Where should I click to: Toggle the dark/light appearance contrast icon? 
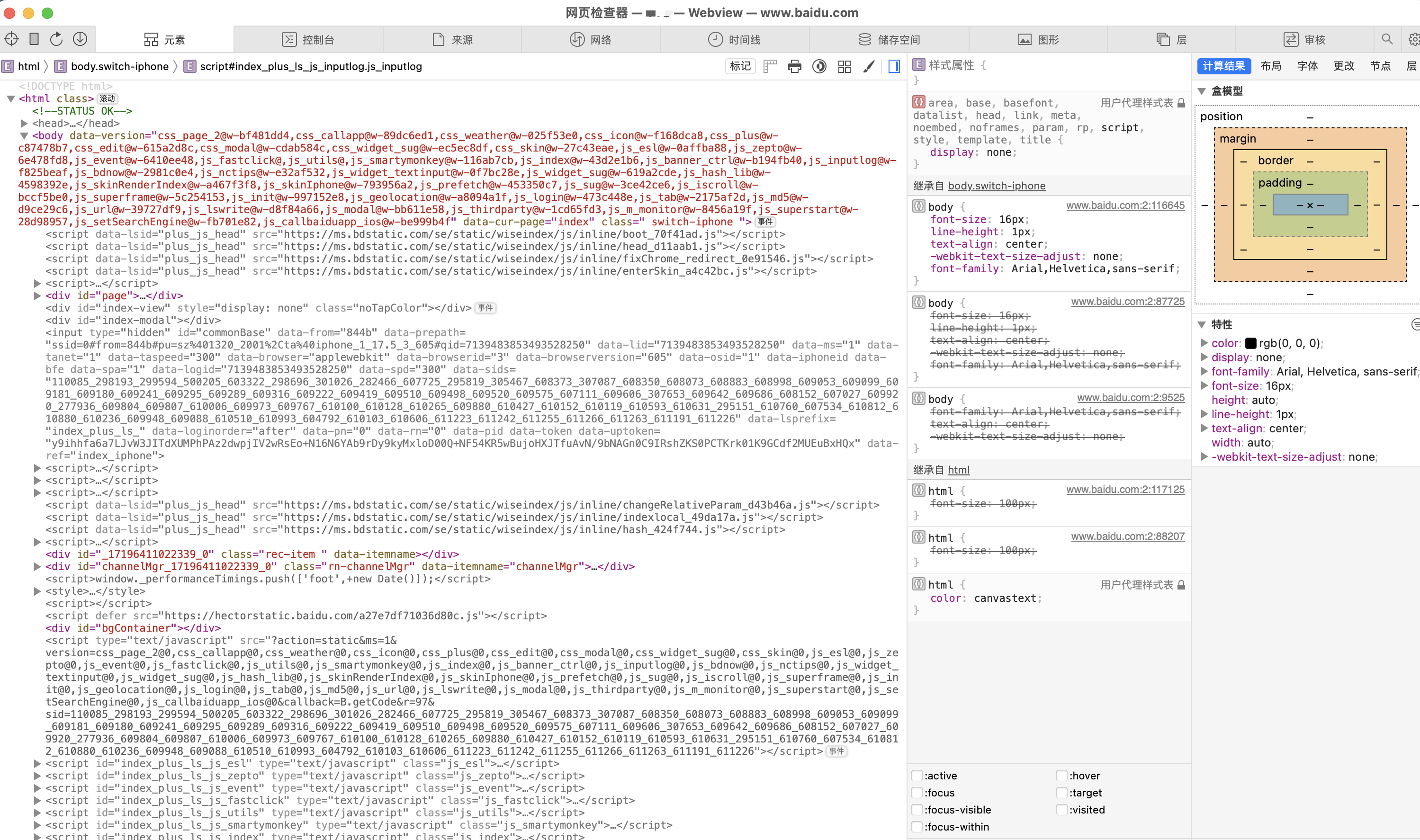tap(819, 66)
